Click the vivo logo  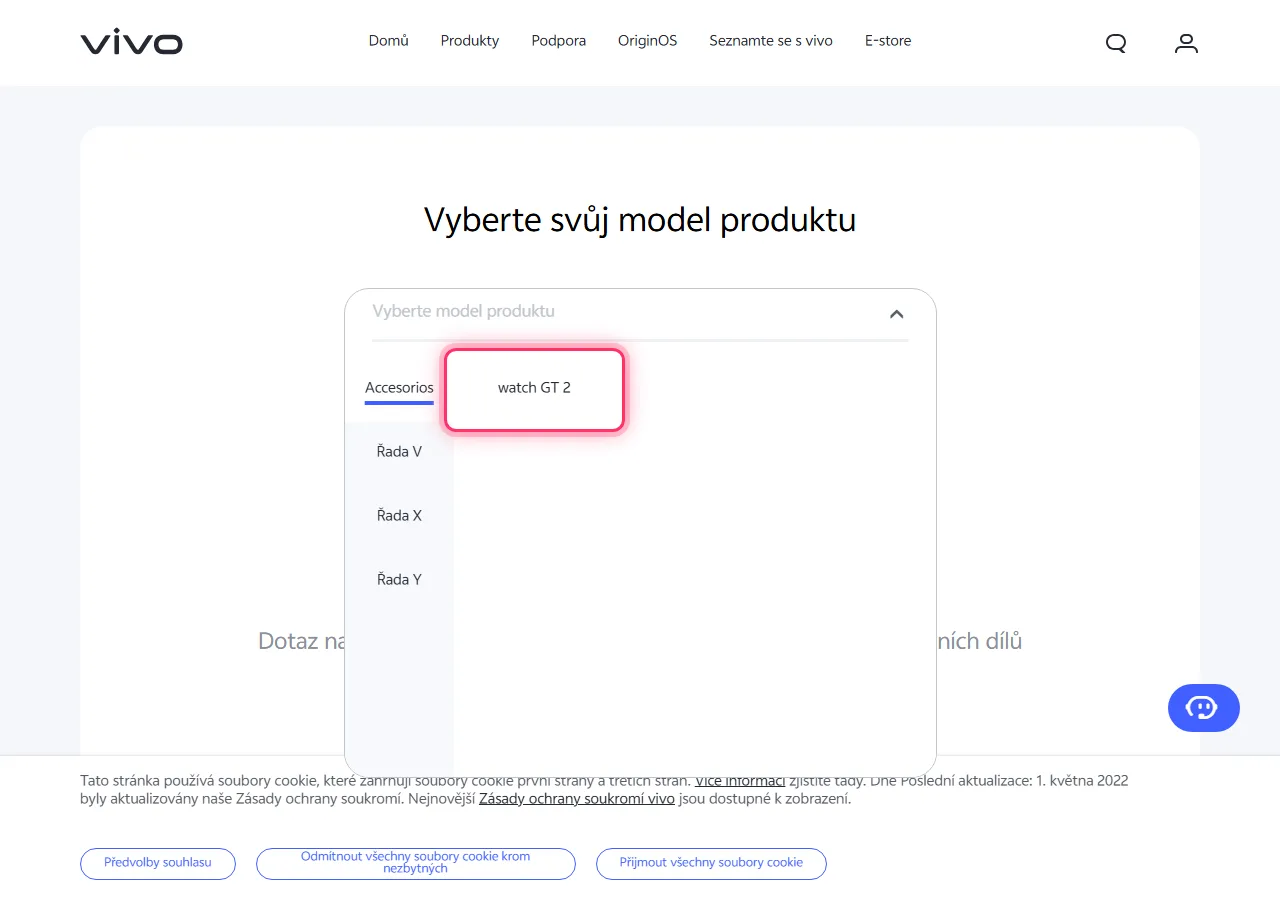[x=131, y=43]
